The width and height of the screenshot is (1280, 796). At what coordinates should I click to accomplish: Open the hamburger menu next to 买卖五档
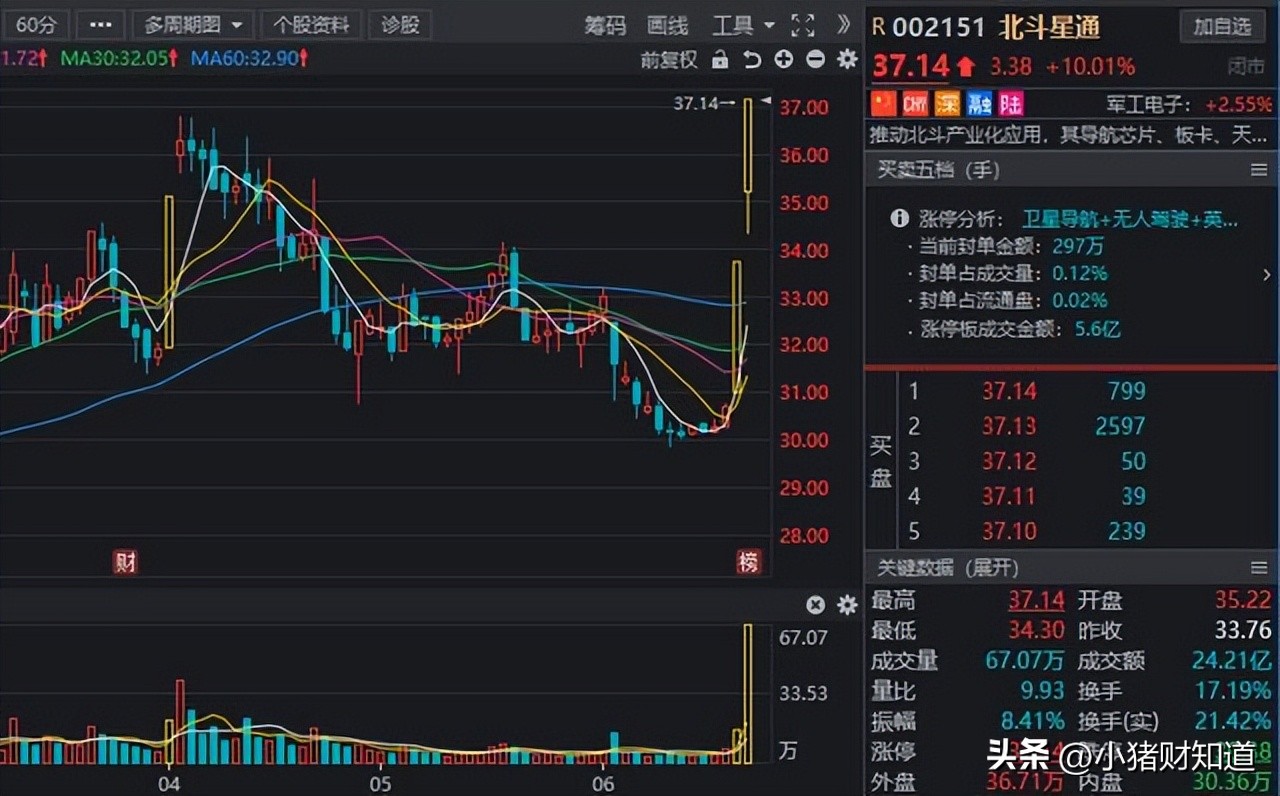tap(1260, 170)
